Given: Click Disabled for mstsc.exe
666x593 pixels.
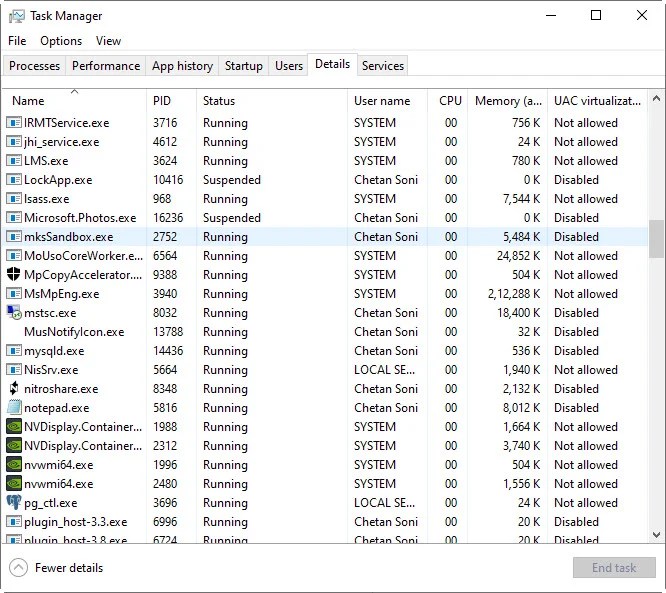Looking at the screenshot, I should pos(576,313).
